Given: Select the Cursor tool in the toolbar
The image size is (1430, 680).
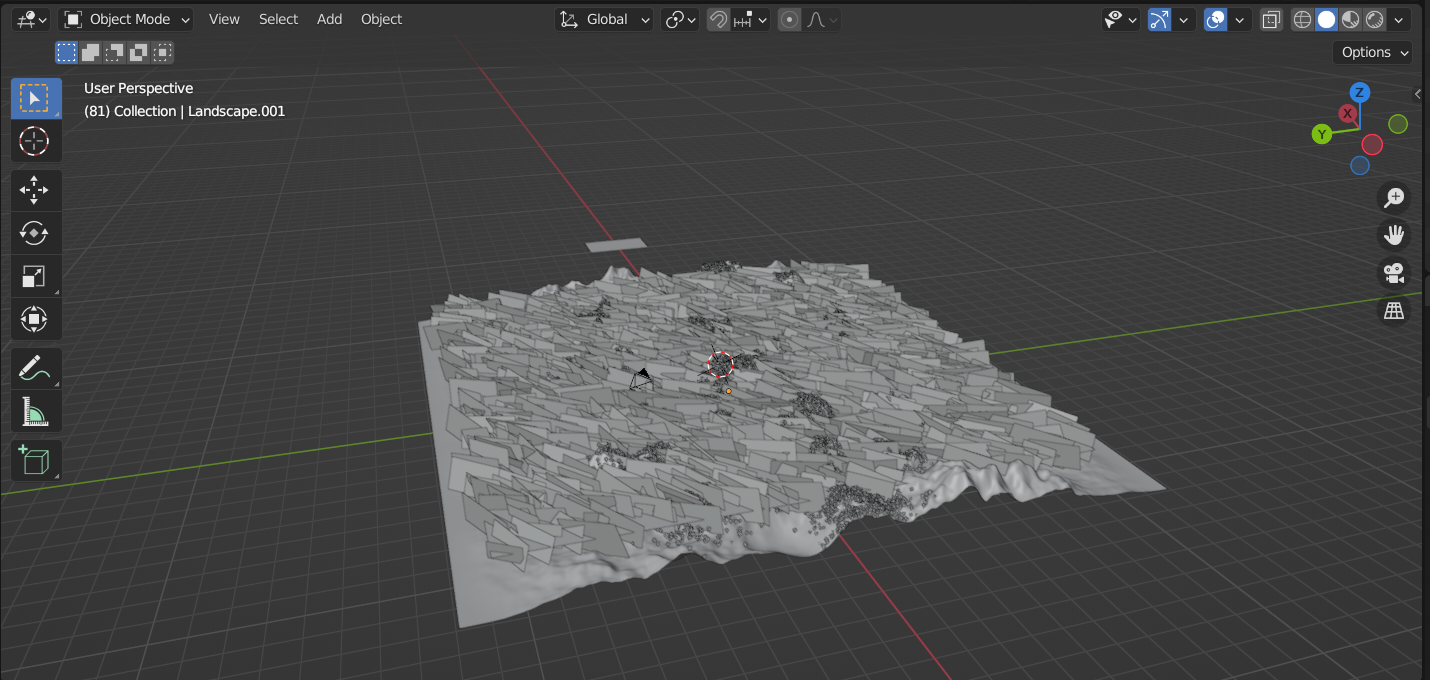Looking at the screenshot, I should tap(35, 141).
